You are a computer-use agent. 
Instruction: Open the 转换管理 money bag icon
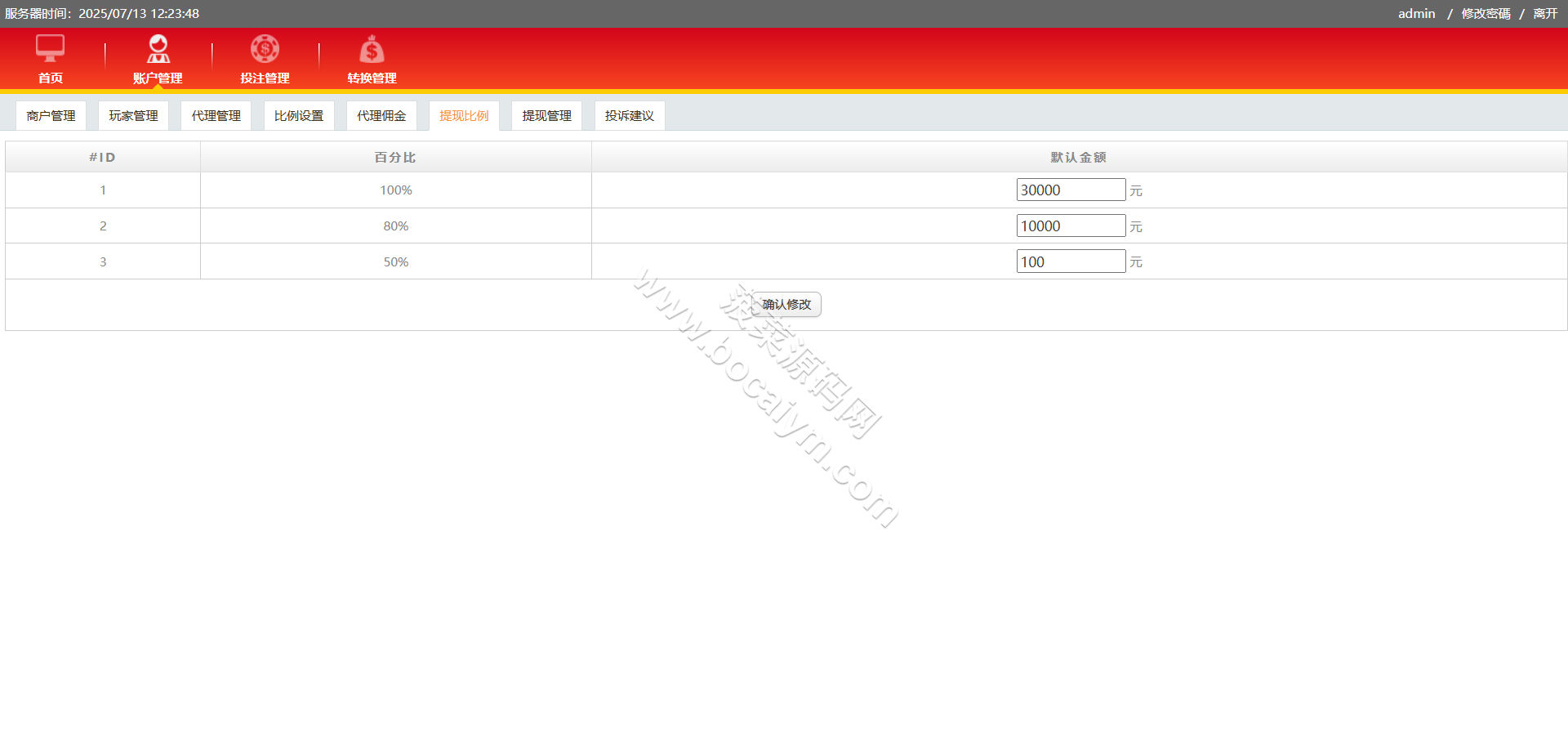(x=372, y=49)
